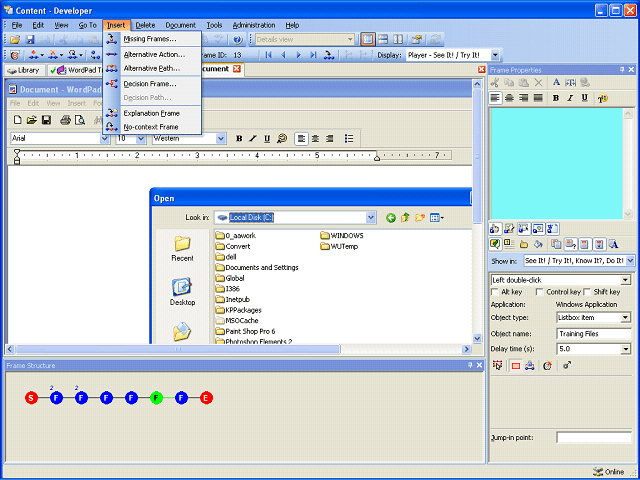The height and width of the screenshot is (480, 640).
Task: Open the Show in dropdown
Action: point(631,260)
